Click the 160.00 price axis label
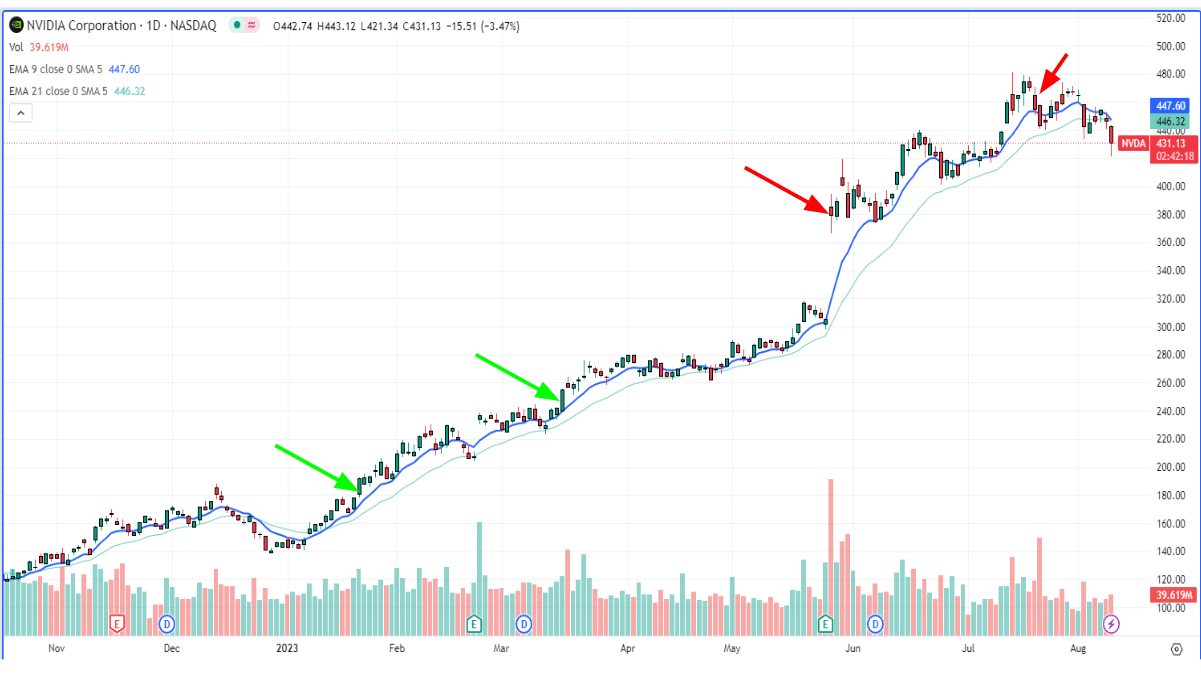The image size is (1201, 697). click(x=1170, y=522)
